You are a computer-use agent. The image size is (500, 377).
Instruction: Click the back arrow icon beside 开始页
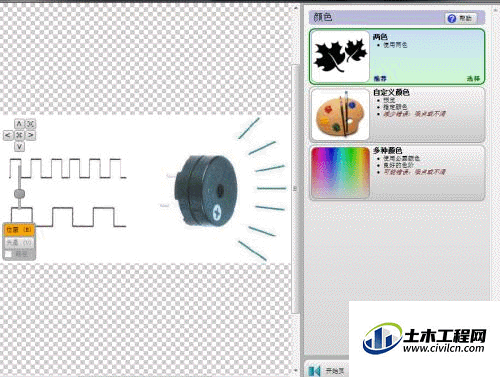(x=314, y=371)
